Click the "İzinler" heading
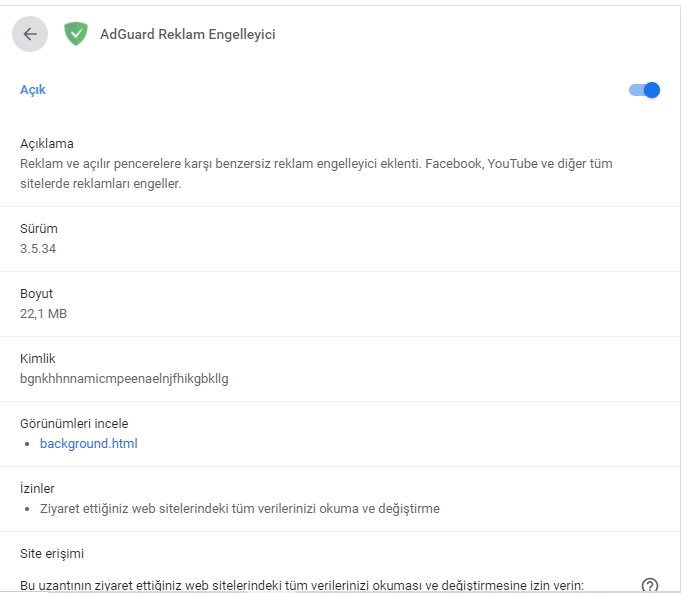Viewport: 681px width, 593px height. click(x=37, y=488)
